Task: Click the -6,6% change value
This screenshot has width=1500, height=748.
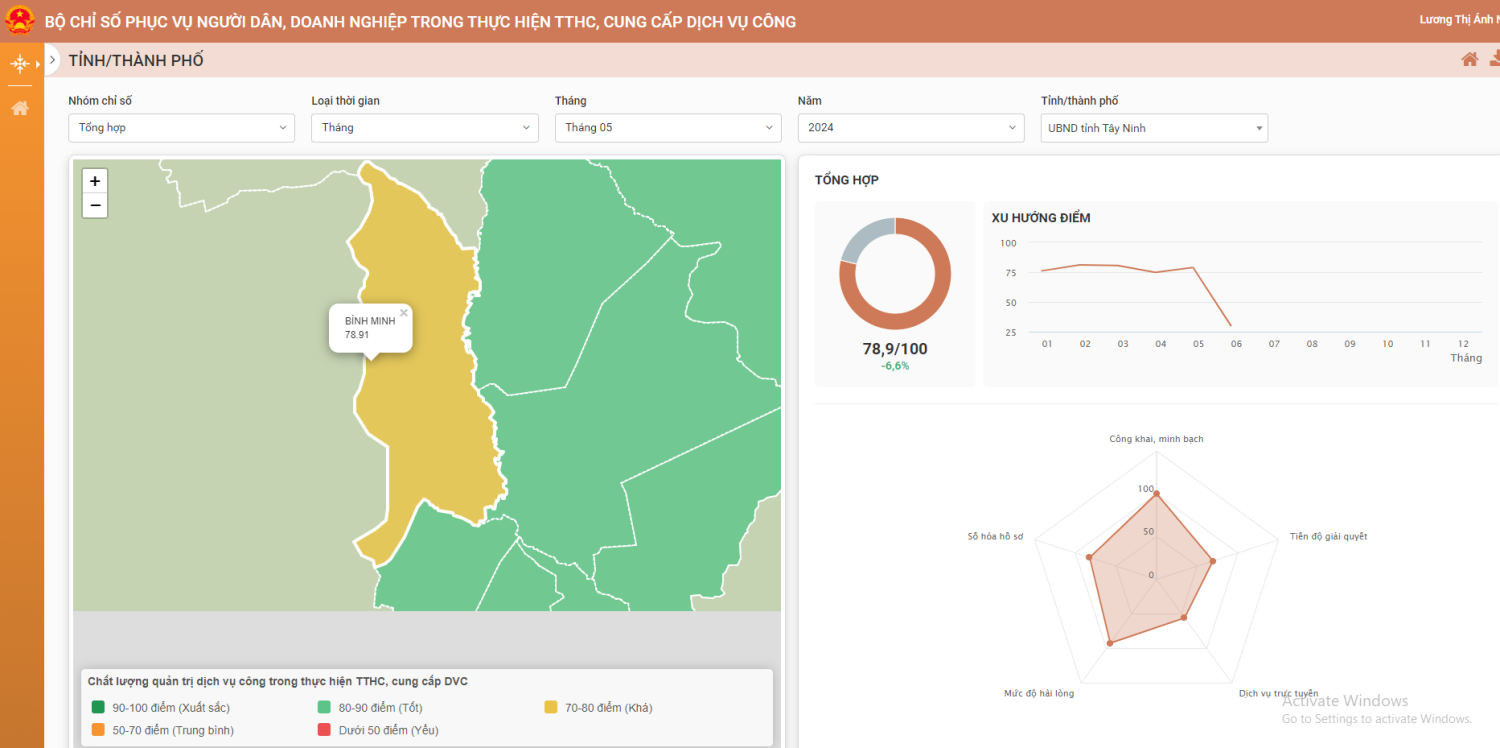Action: [895, 366]
